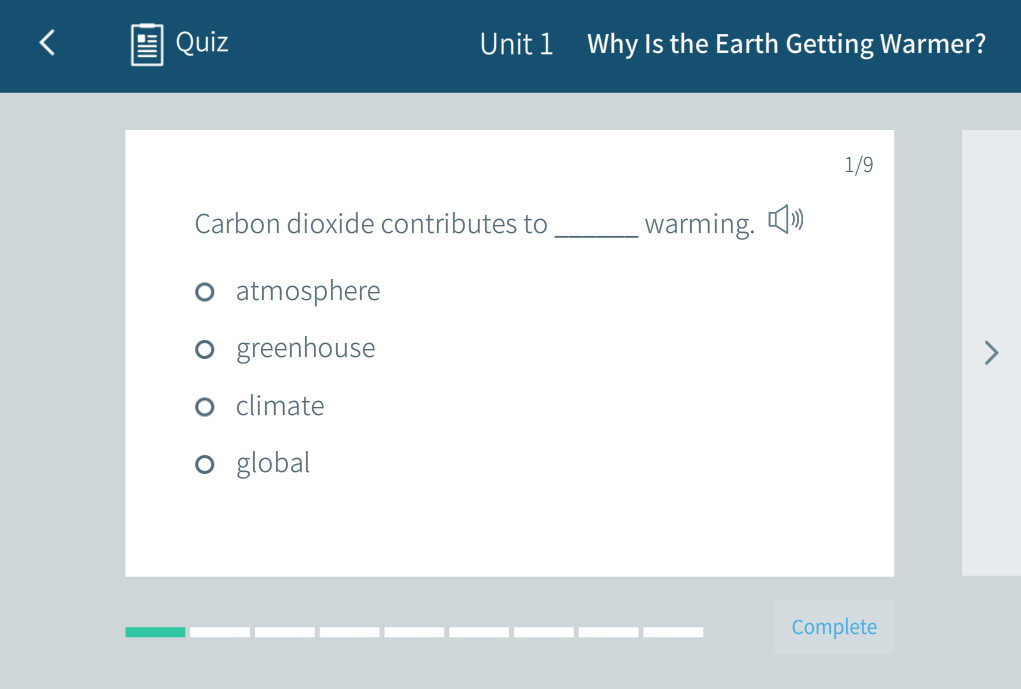Choose the 'global' radio option

pyautogui.click(x=205, y=464)
